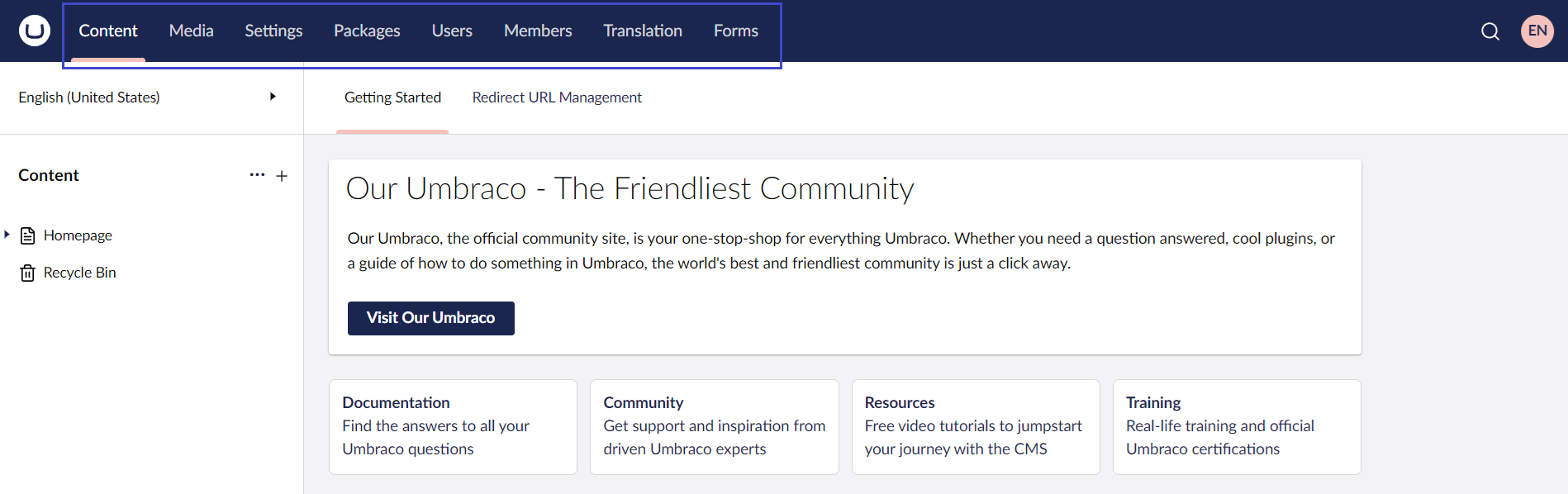Screen dimensions: 1568x494
Task: Navigate to the Members section
Action: pyautogui.click(x=538, y=31)
